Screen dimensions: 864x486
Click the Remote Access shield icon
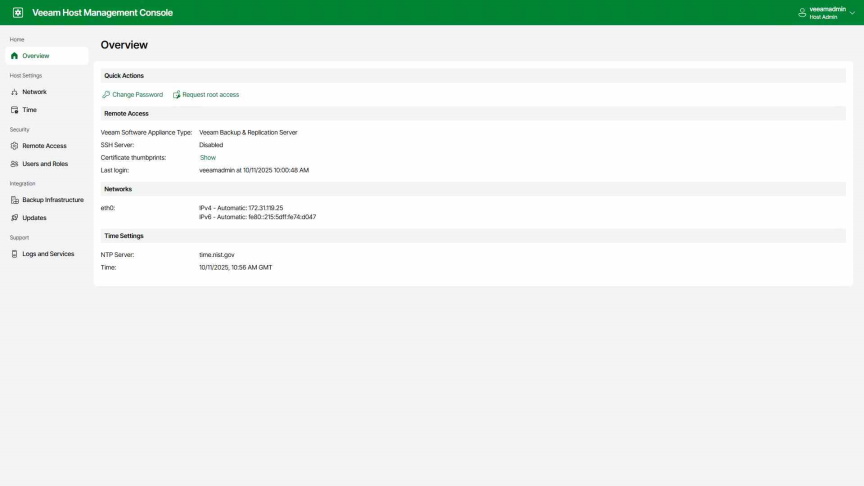[x=14, y=146]
